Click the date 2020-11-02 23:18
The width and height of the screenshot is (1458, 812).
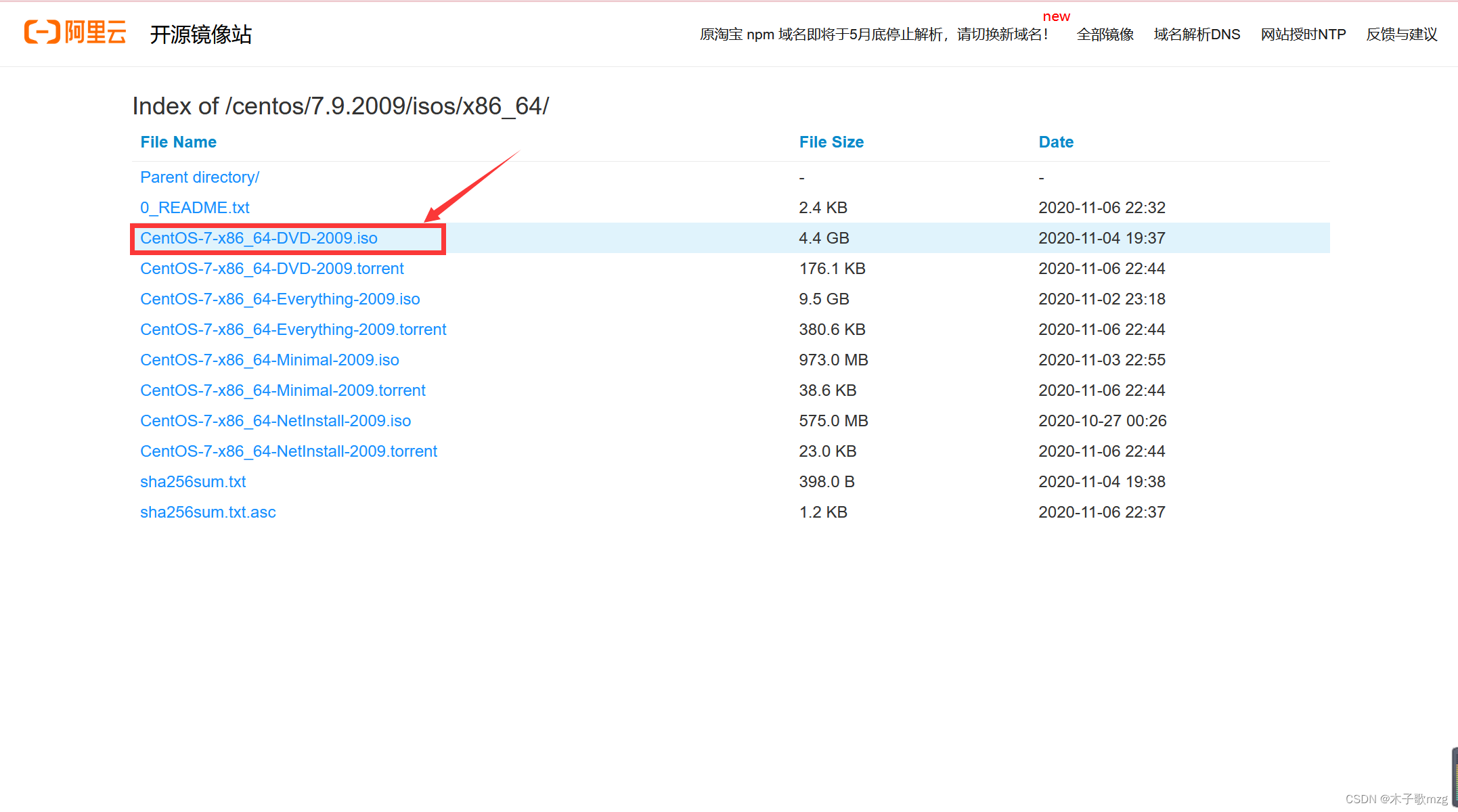pos(1102,299)
